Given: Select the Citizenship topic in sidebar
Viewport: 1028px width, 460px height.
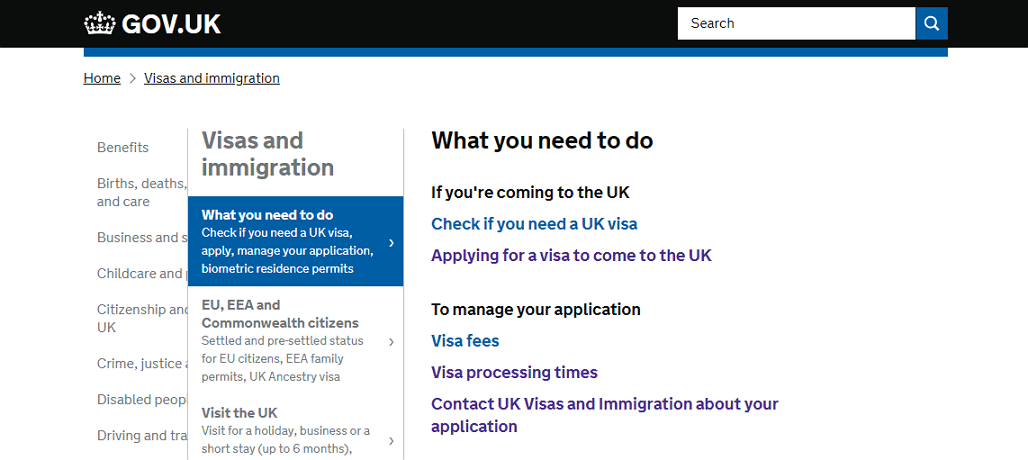Looking at the screenshot, I should pyautogui.click(x=142, y=318).
